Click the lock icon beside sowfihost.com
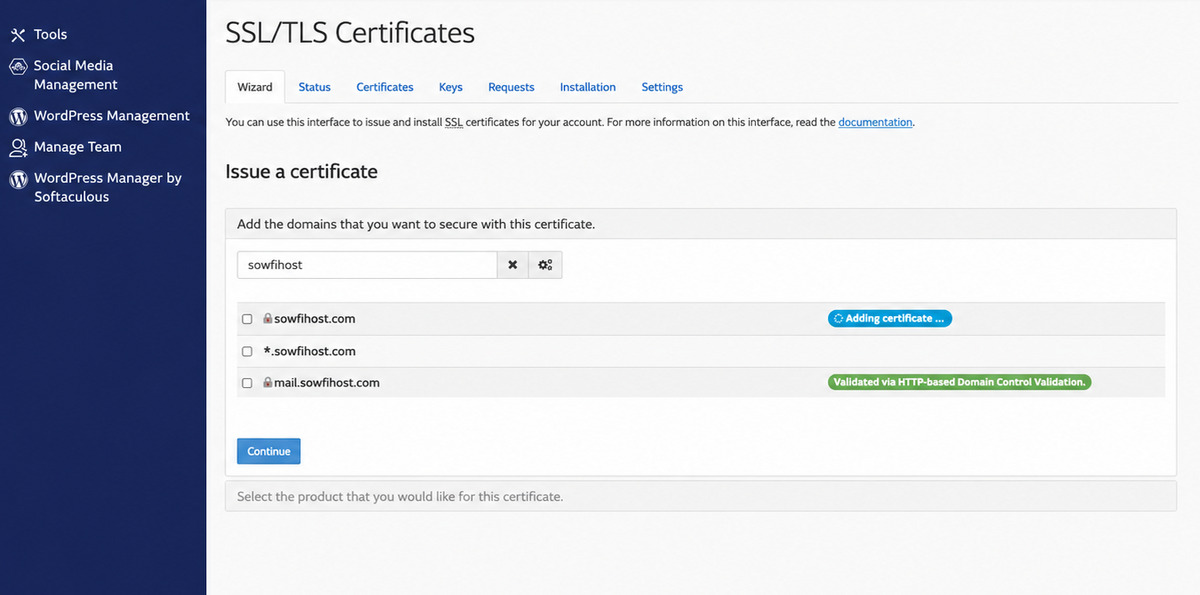The image size is (1200, 595). (268, 319)
